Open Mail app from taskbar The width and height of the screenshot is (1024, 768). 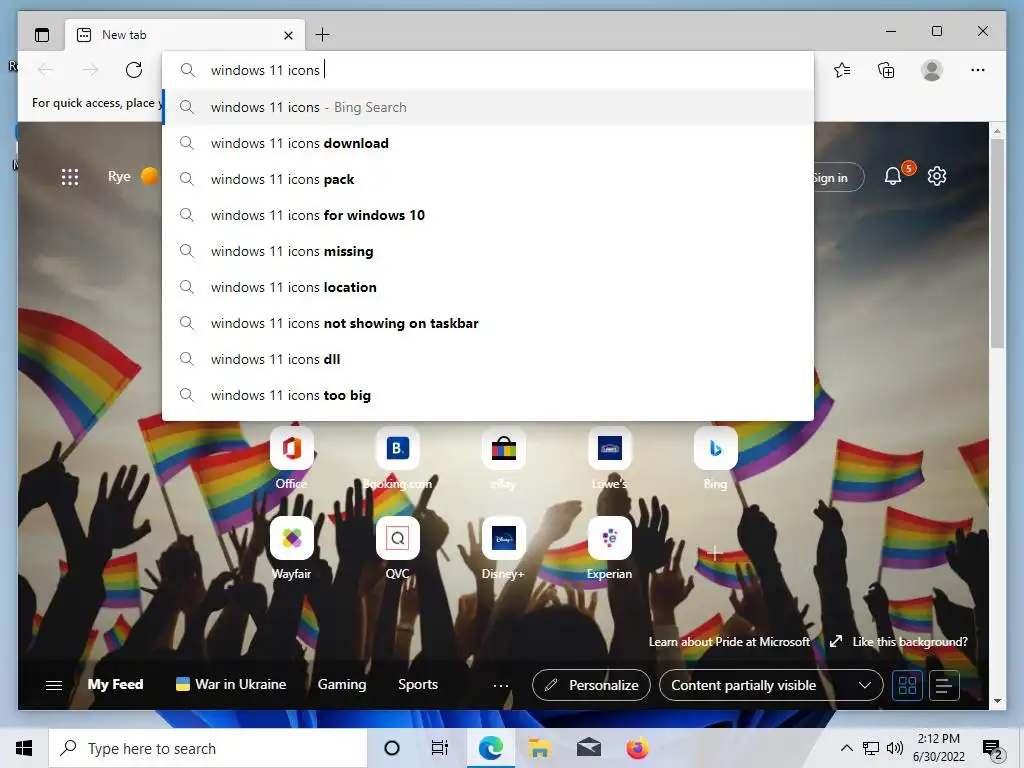click(588, 748)
